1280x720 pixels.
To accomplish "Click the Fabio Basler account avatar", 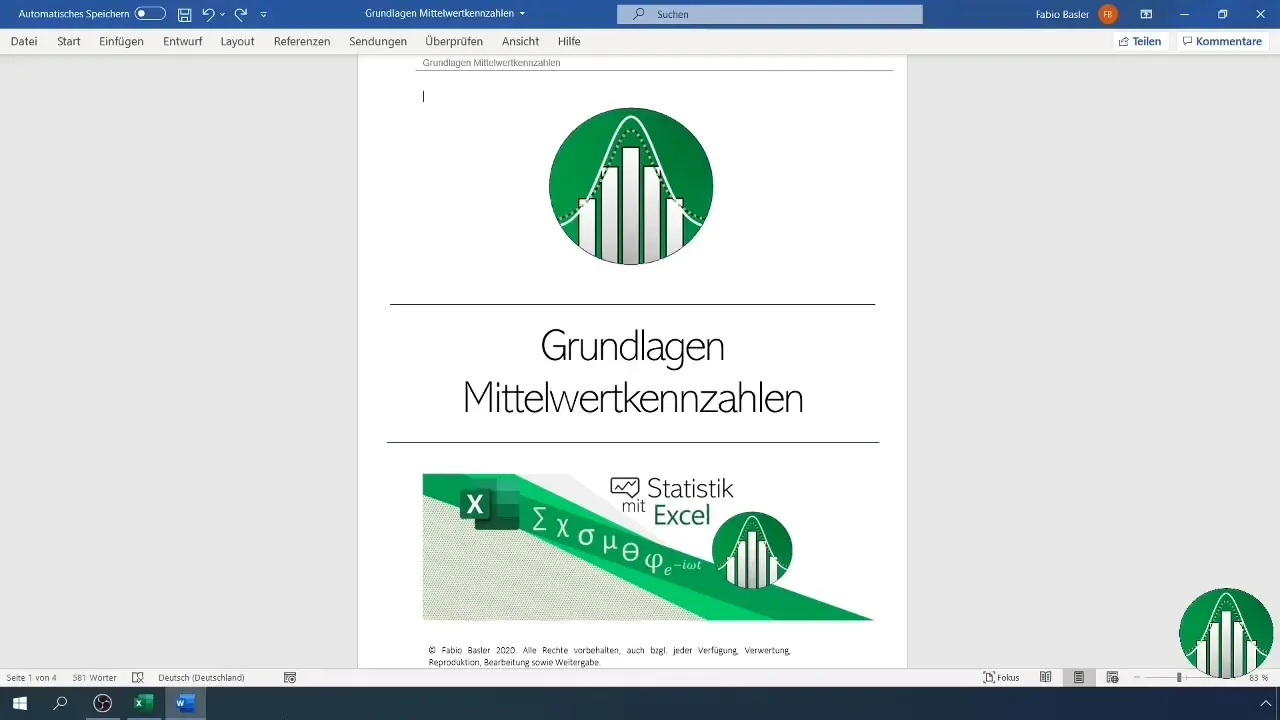I will click(1107, 14).
